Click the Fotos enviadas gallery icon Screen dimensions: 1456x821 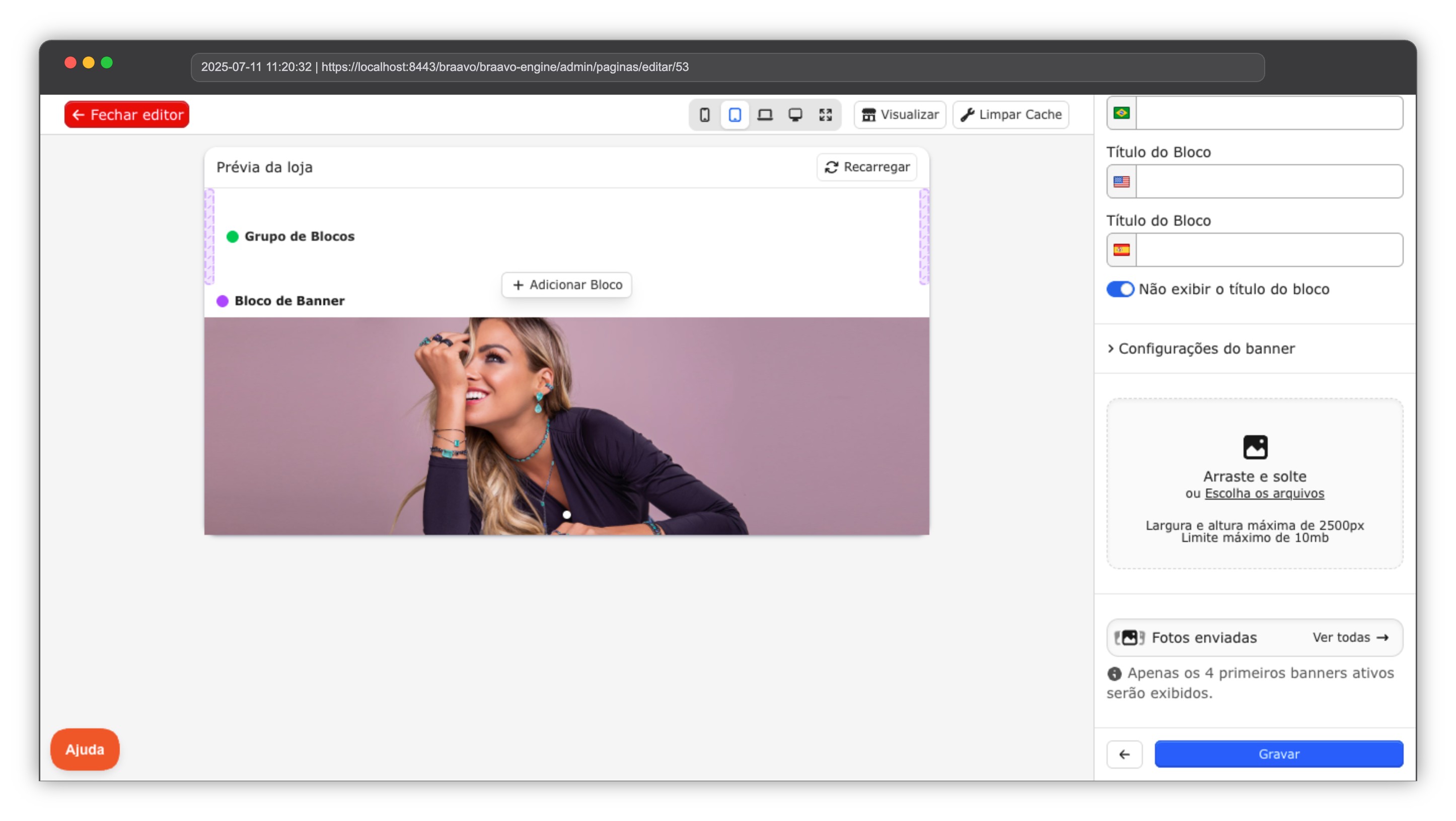(1129, 637)
